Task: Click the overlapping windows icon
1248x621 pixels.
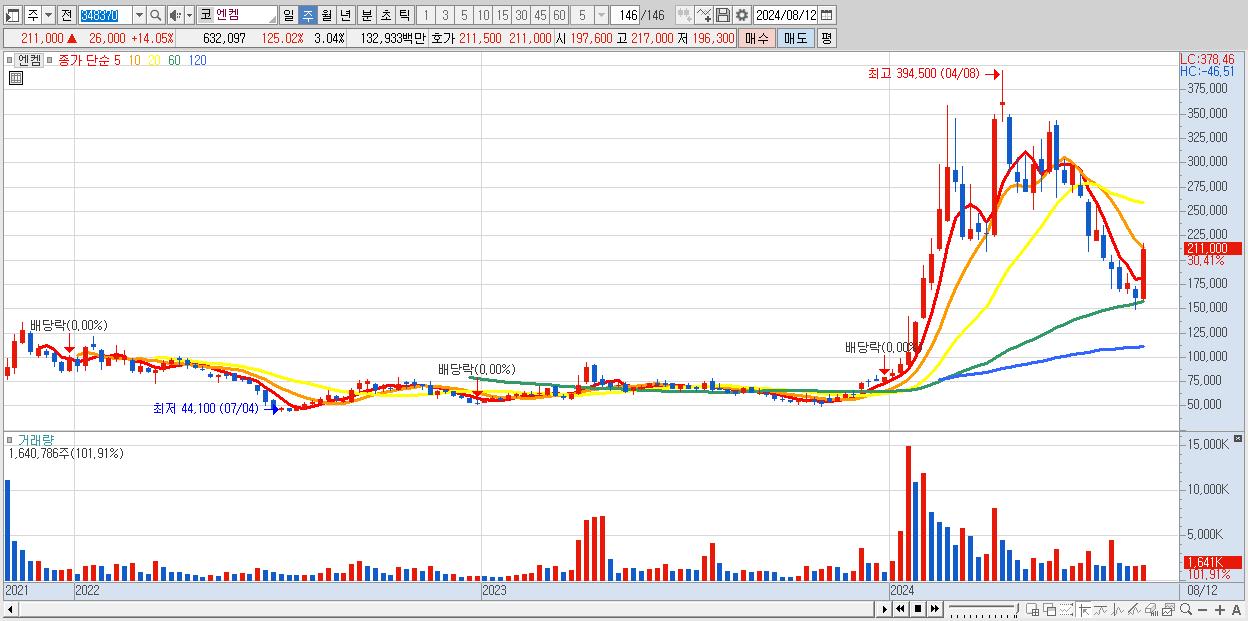Action: (1050, 610)
